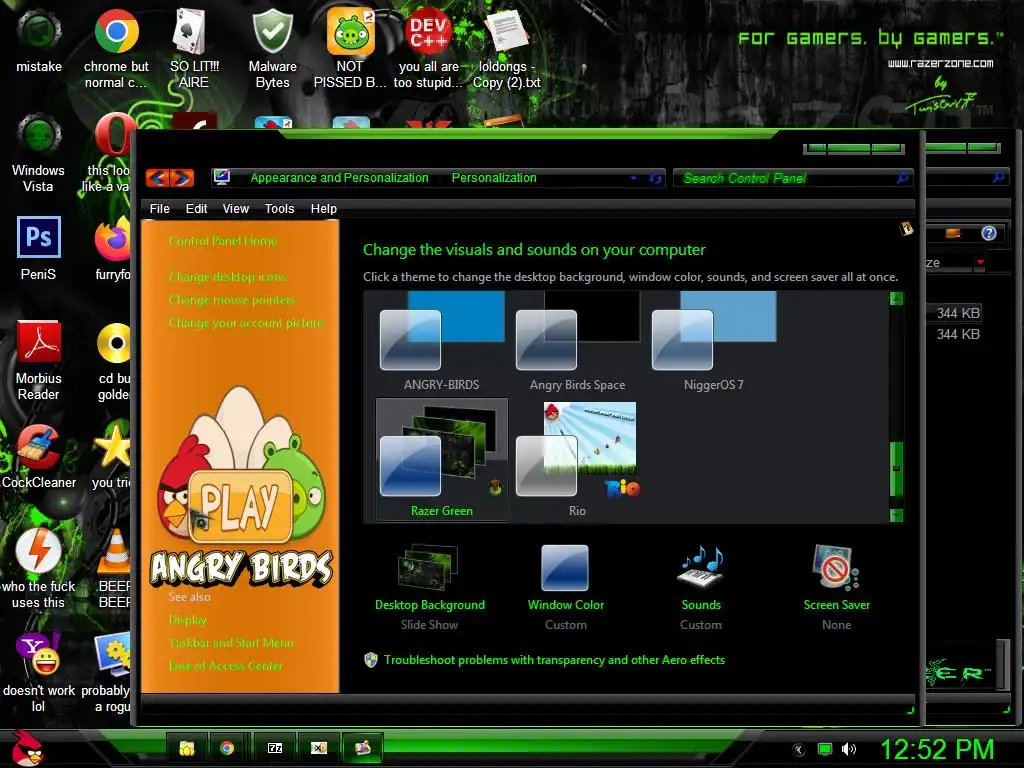Viewport: 1024px width, 768px height.
Task: Open Ease of Access Center link
Action: [x=225, y=665]
